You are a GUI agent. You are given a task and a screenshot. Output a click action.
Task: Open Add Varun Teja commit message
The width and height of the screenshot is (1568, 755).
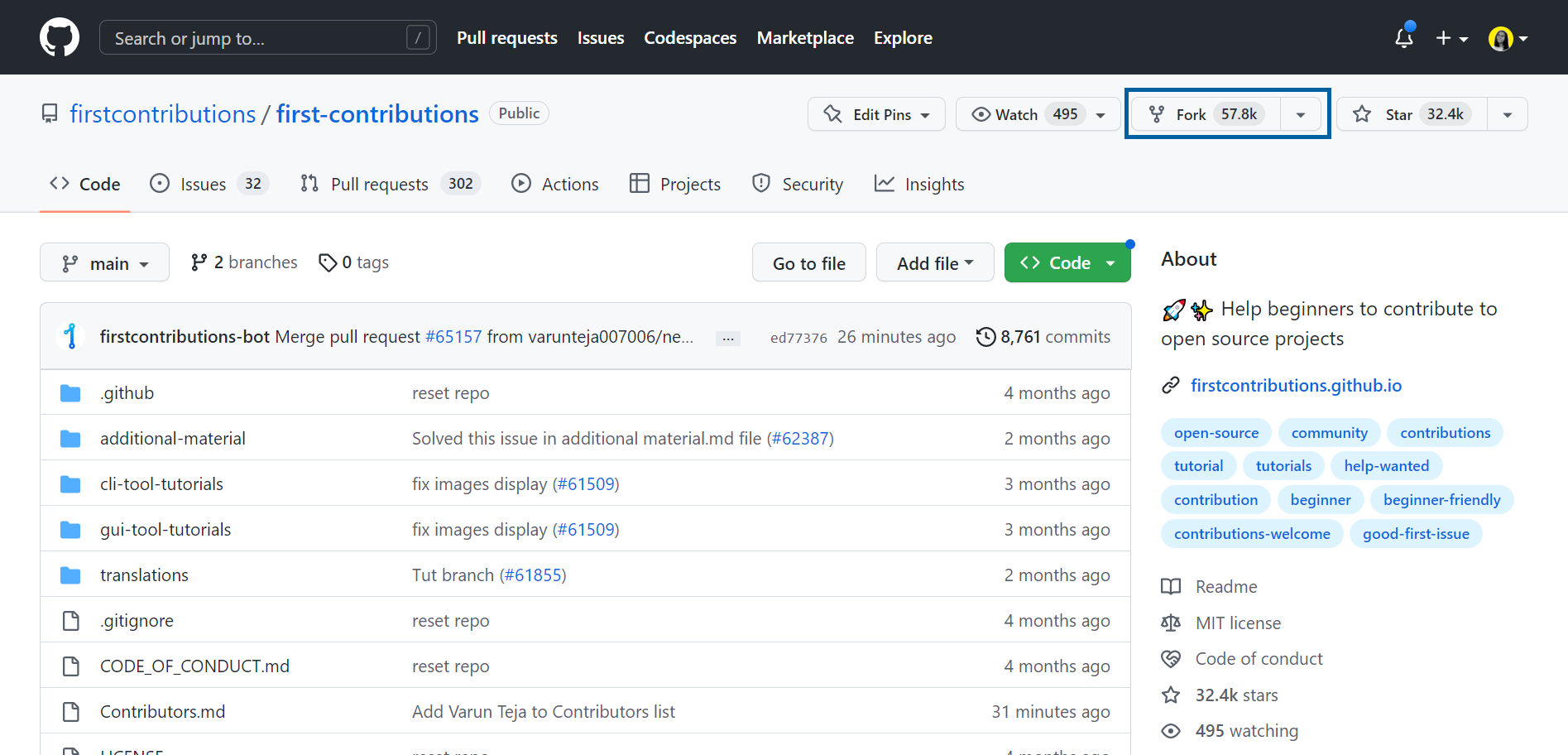click(544, 712)
